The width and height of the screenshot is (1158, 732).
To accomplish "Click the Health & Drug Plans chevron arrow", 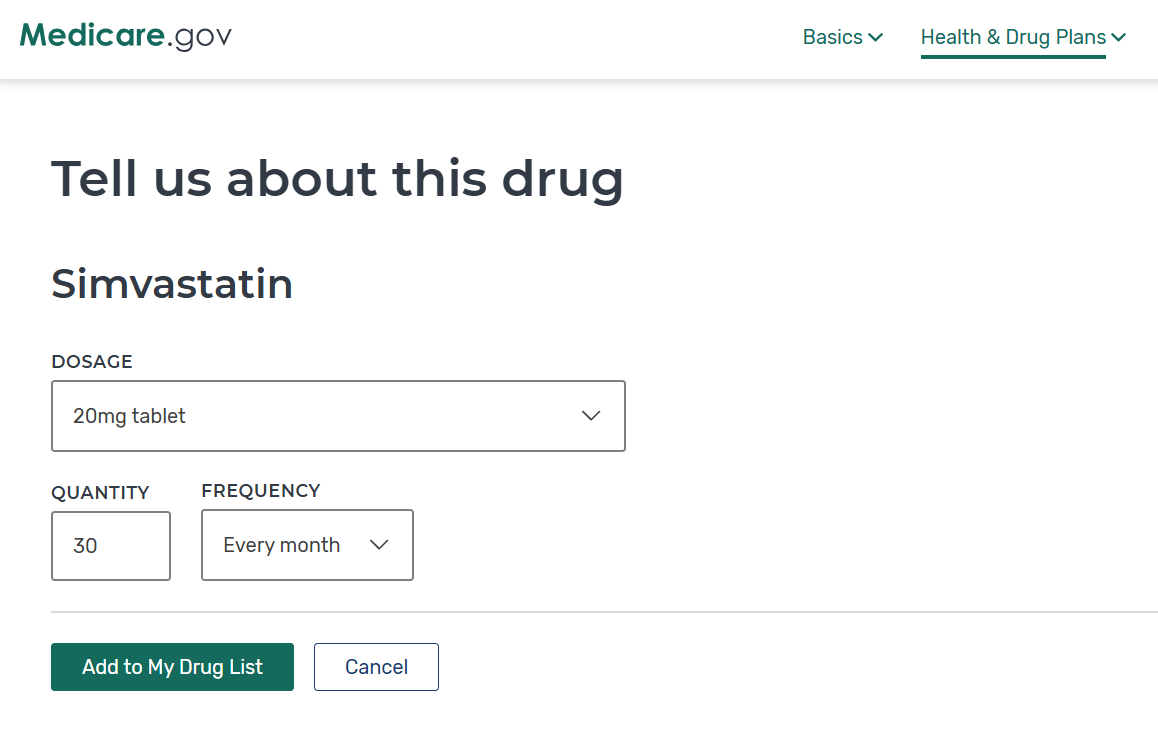I will tap(1118, 38).
